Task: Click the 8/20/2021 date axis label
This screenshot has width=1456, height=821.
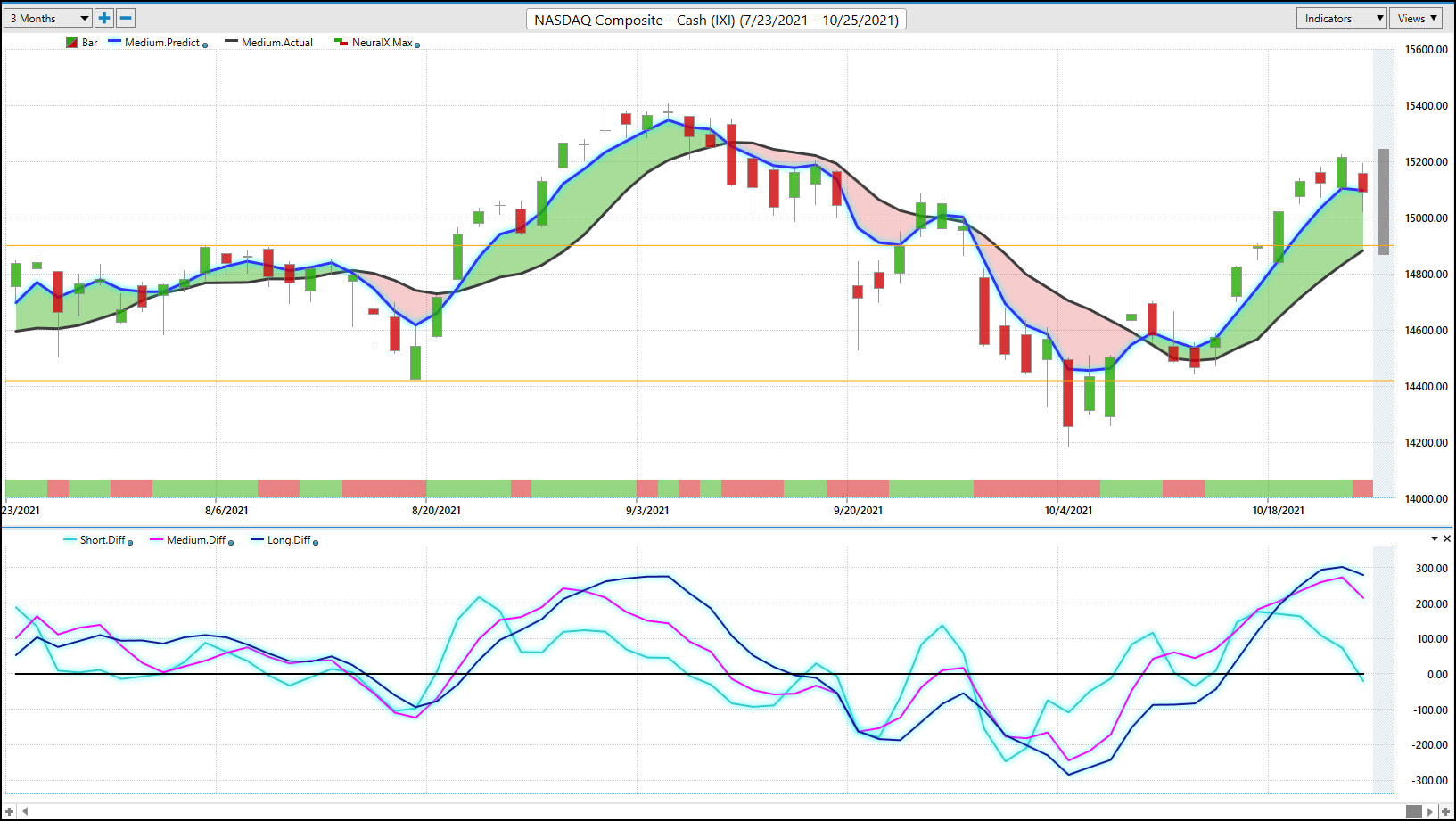Action: click(436, 511)
